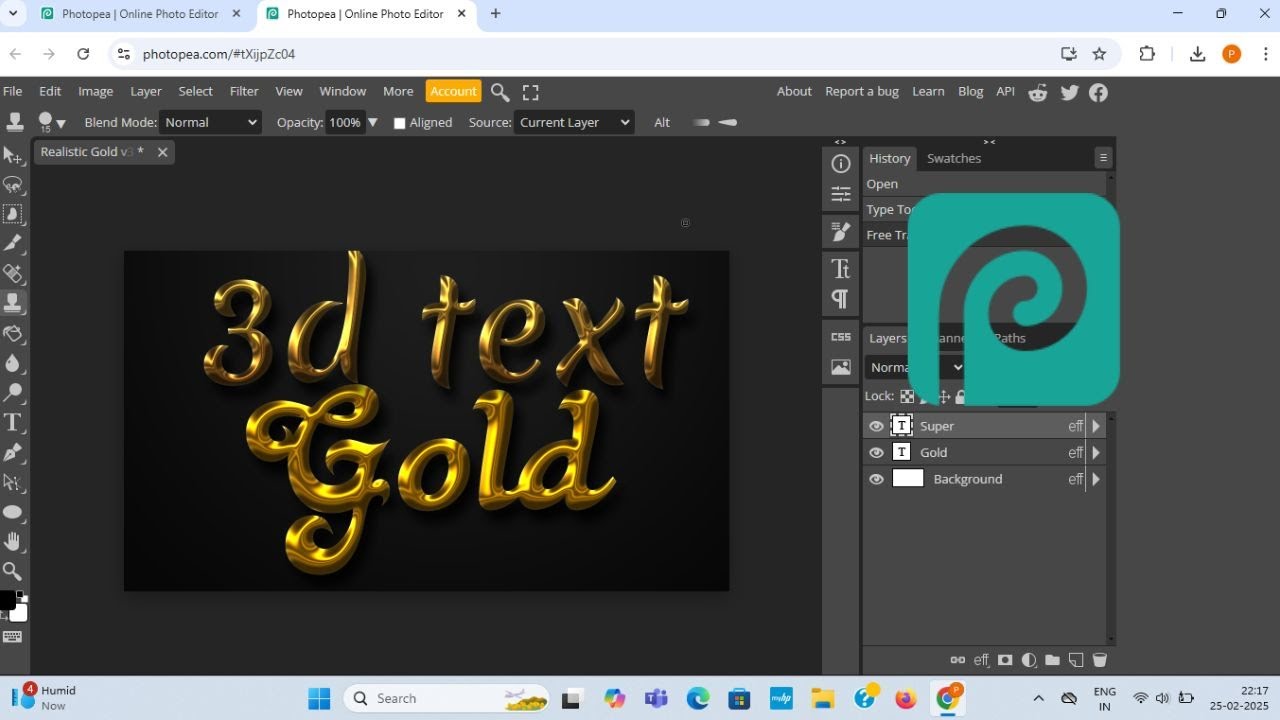Expand effects of the Super layer
This screenshot has width=1280, height=720.
click(x=1096, y=426)
